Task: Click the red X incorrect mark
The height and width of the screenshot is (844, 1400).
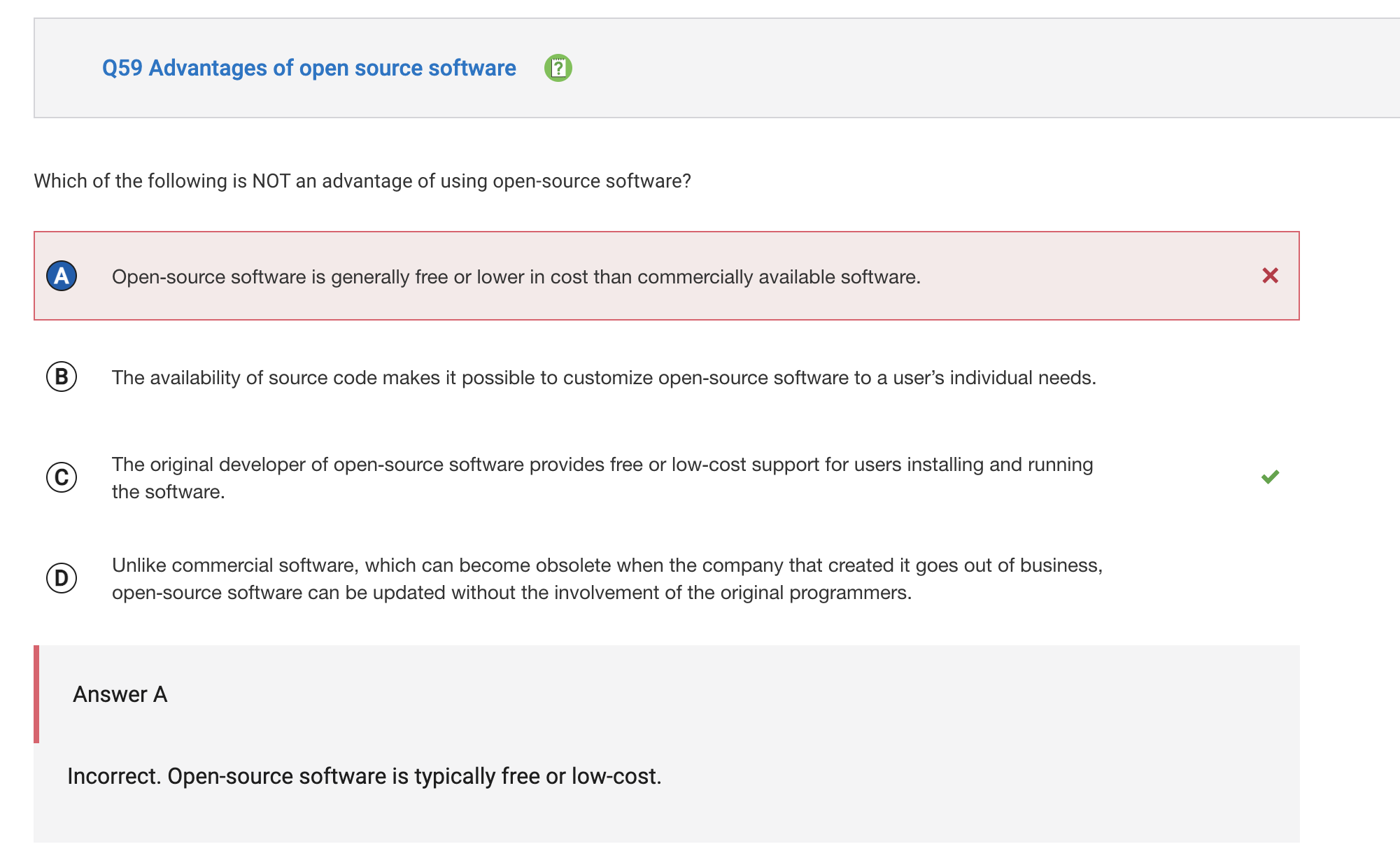Action: point(1270,276)
